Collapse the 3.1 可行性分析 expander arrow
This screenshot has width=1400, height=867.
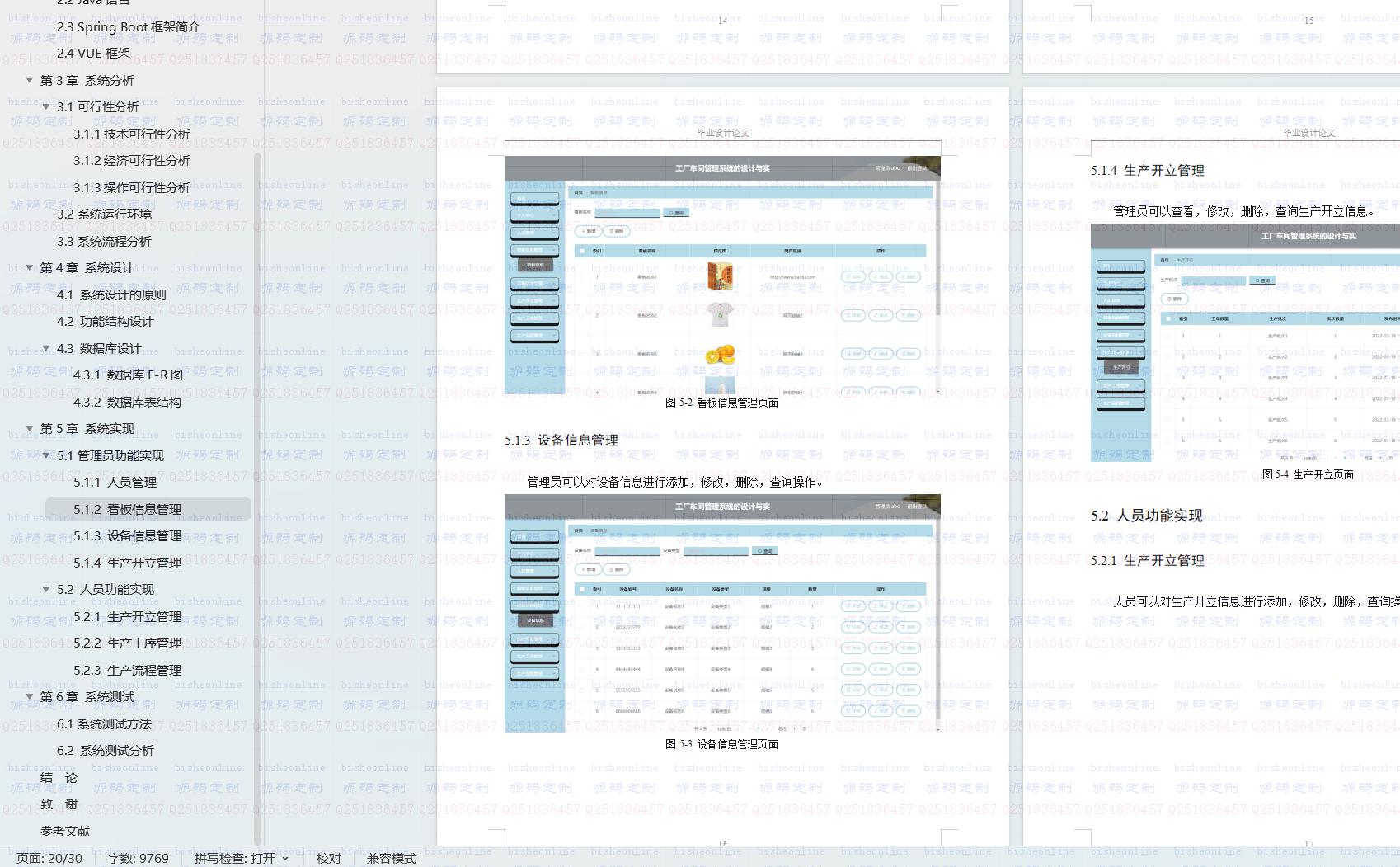(x=46, y=106)
